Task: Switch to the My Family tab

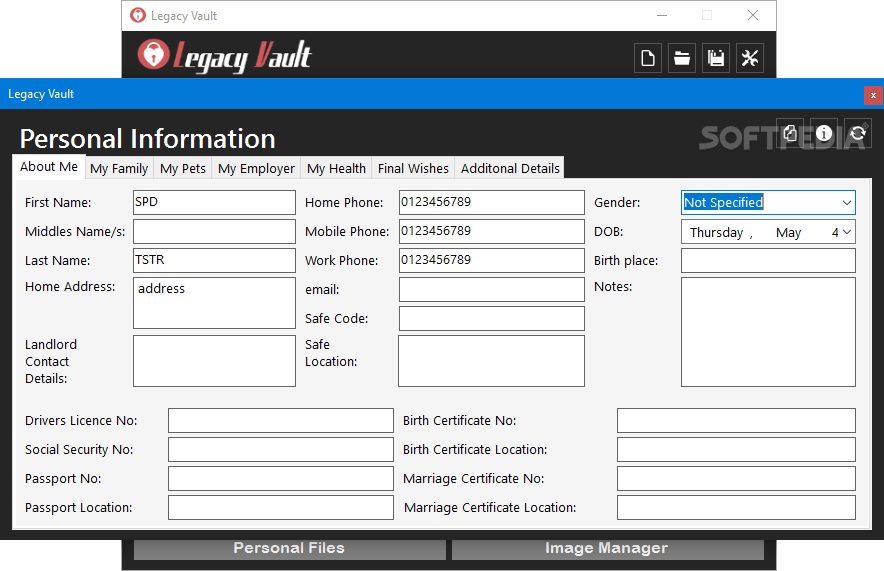Action: pyautogui.click(x=119, y=169)
